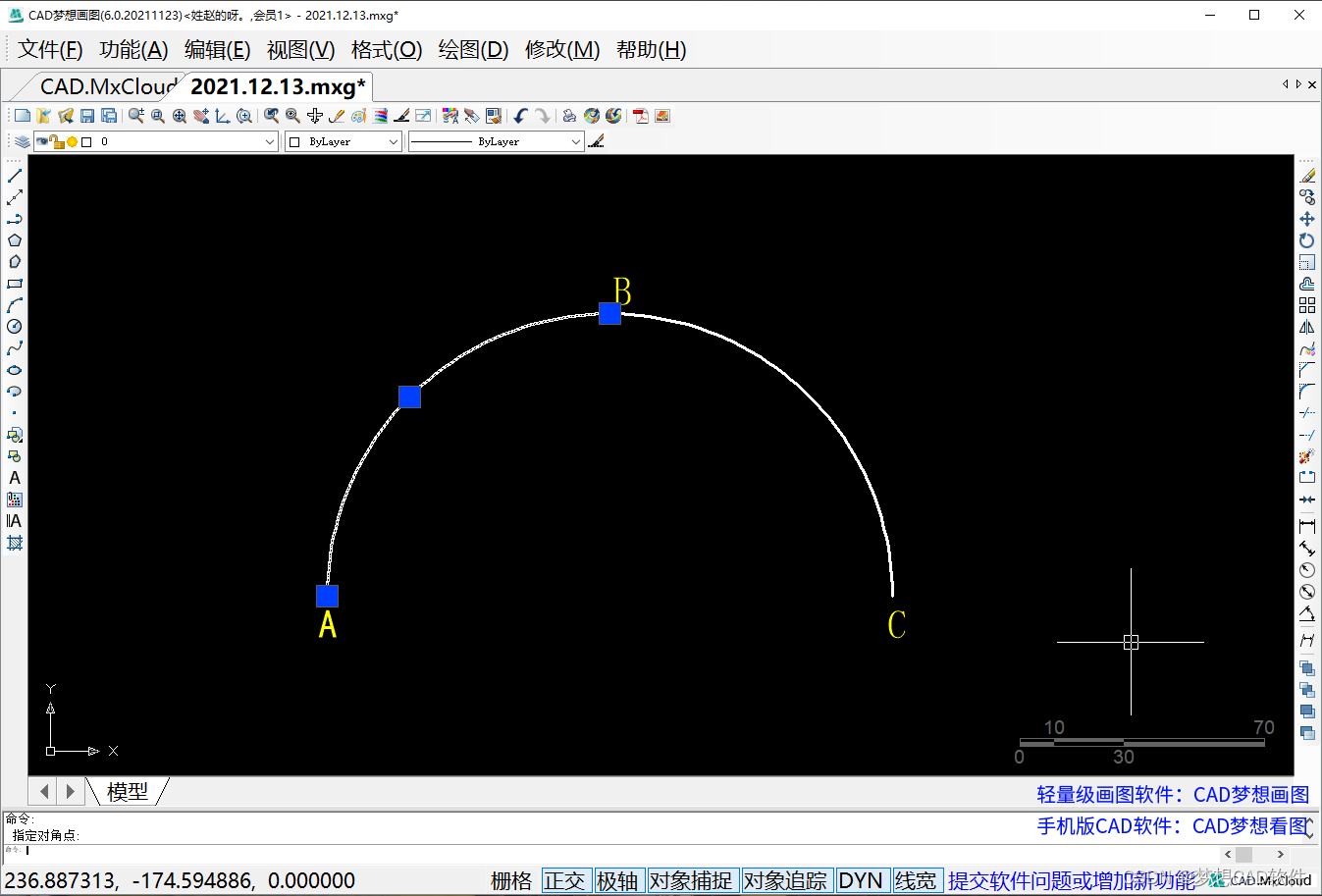Image resolution: width=1322 pixels, height=896 pixels.
Task: Select the Line drawing tool
Action: click(15, 176)
